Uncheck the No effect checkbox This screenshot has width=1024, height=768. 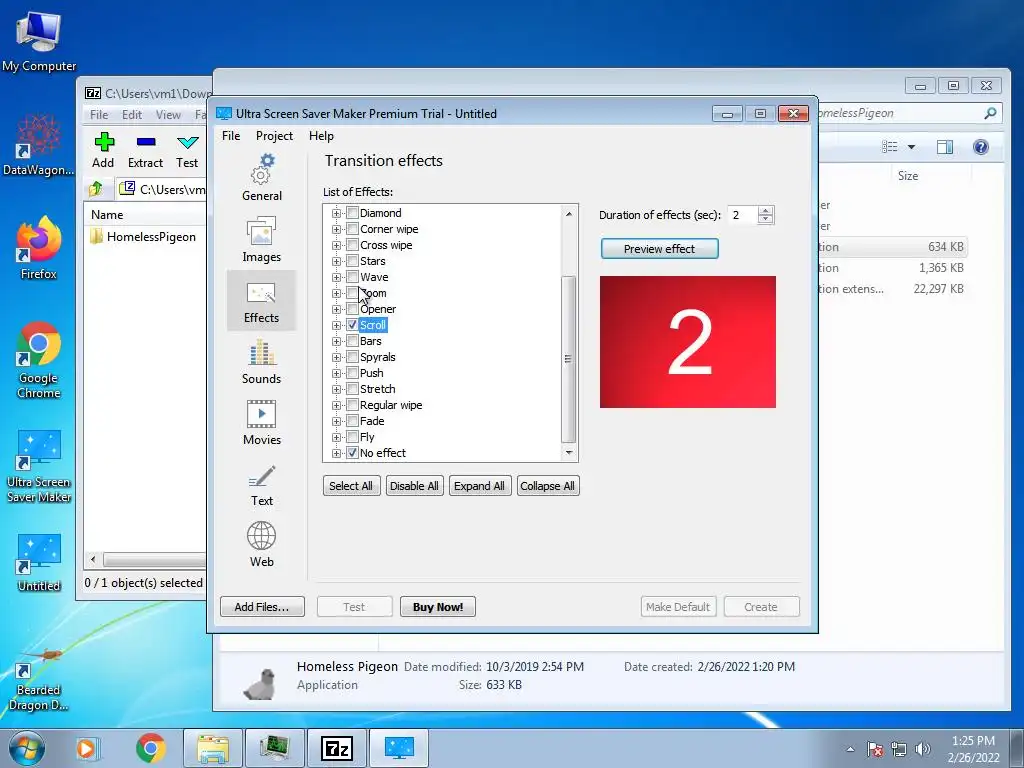353,453
